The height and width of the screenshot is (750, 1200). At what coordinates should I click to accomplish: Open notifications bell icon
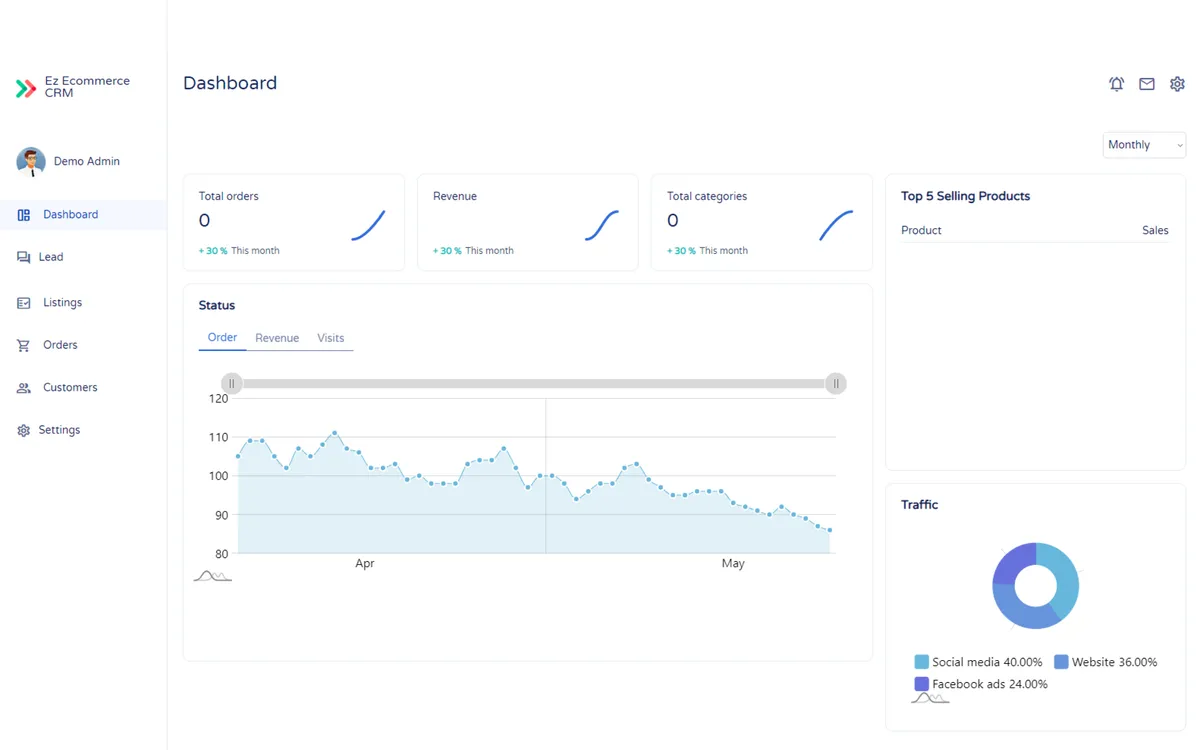(1116, 84)
